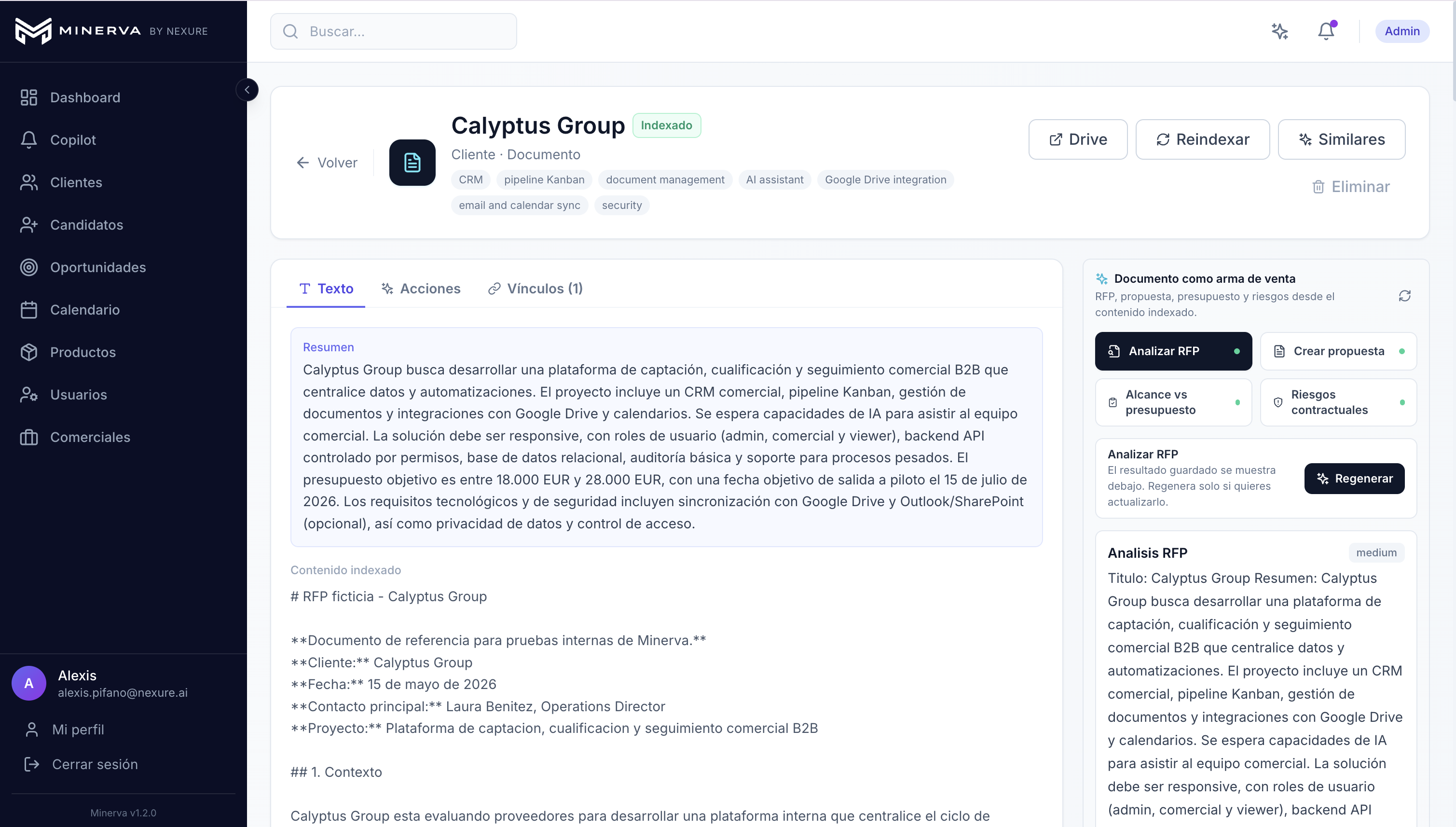Delete the document with Eliminar
This screenshot has width=1456, height=827.
pyautogui.click(x=1350, y=187)
